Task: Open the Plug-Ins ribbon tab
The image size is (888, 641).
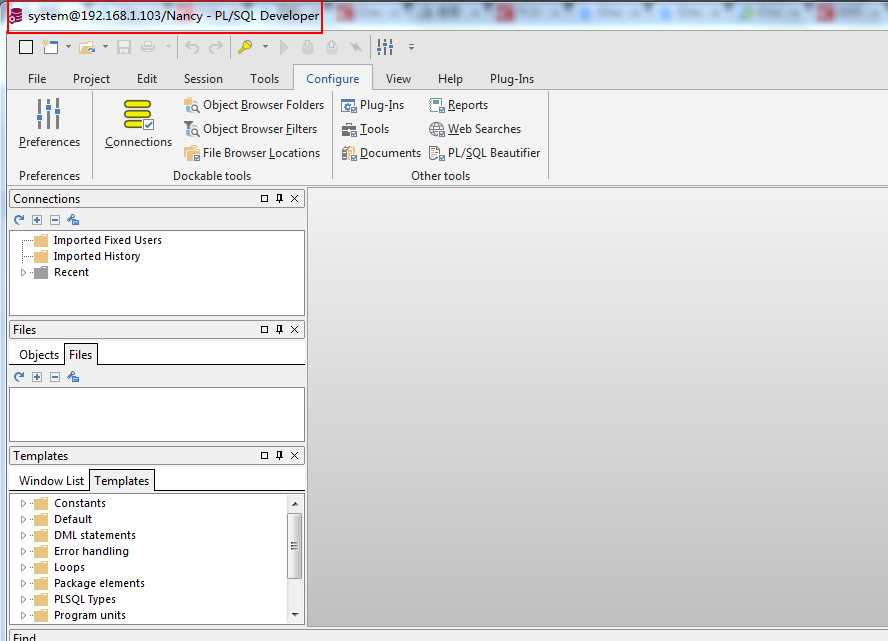Action: (511, 79)
